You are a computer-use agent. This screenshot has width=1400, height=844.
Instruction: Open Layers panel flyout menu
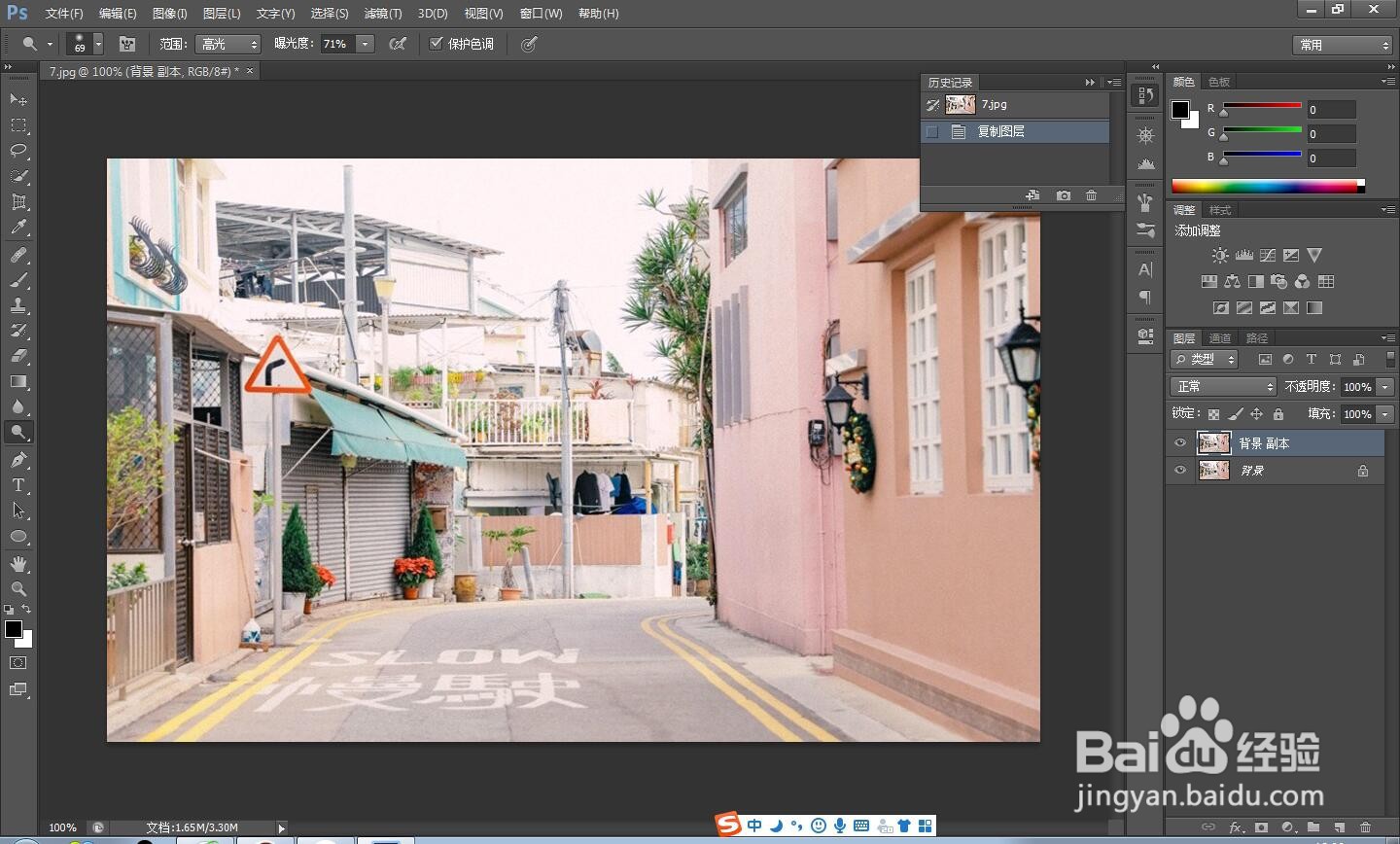[1388, 337]
